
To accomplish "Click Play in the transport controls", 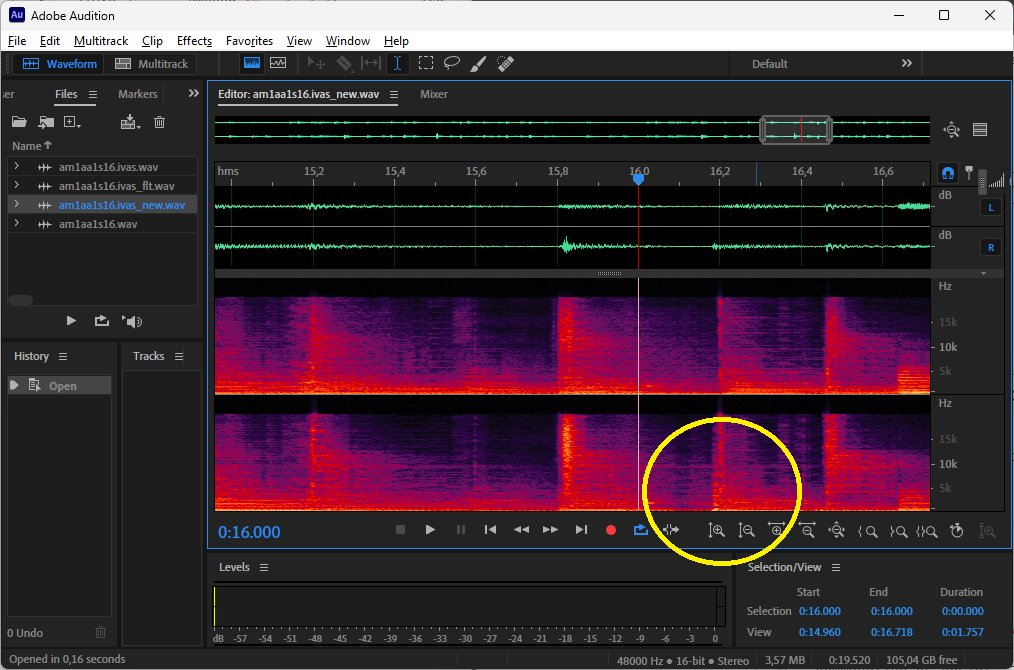I will [430, 530].
